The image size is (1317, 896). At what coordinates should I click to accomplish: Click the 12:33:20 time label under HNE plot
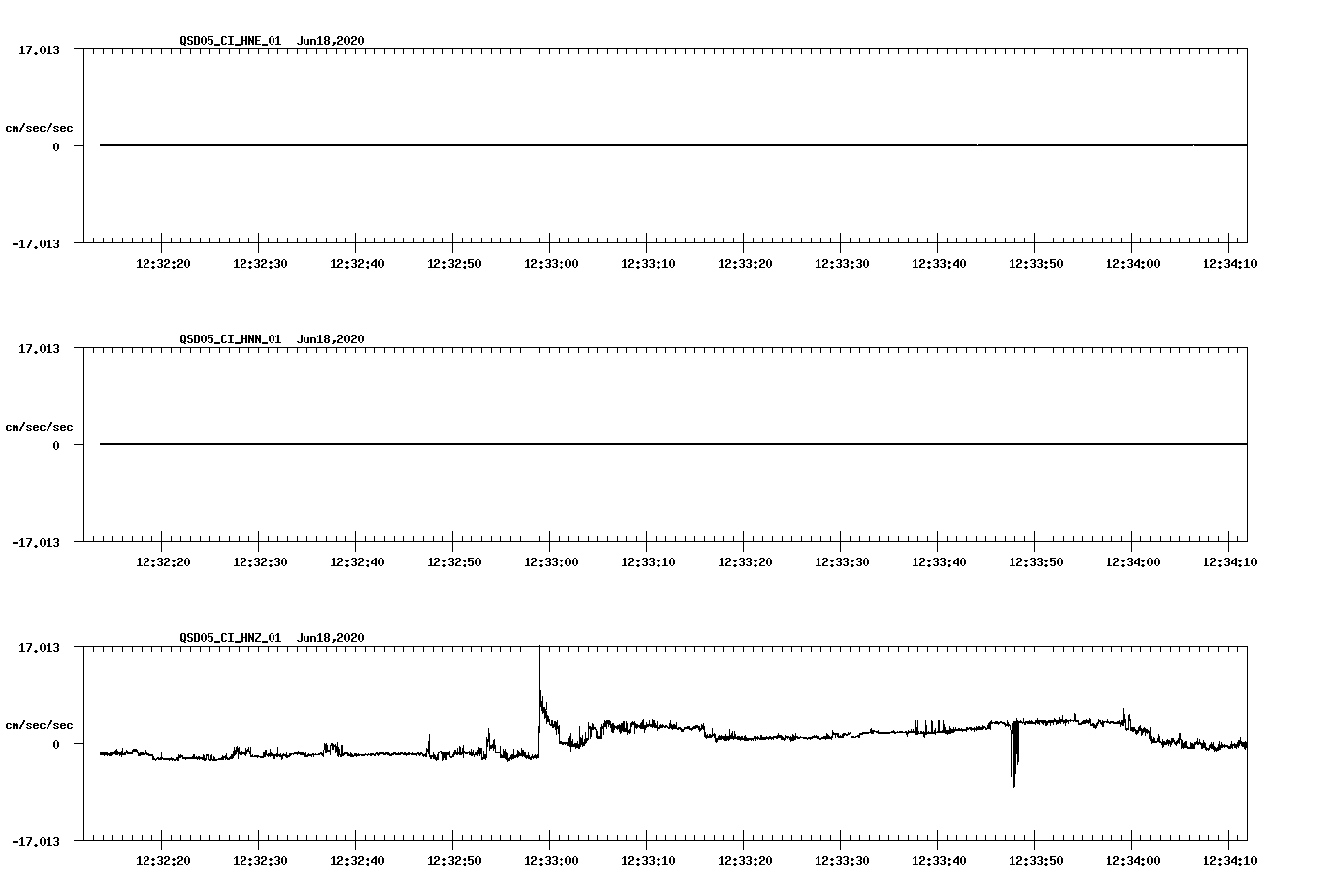(745, 264)
